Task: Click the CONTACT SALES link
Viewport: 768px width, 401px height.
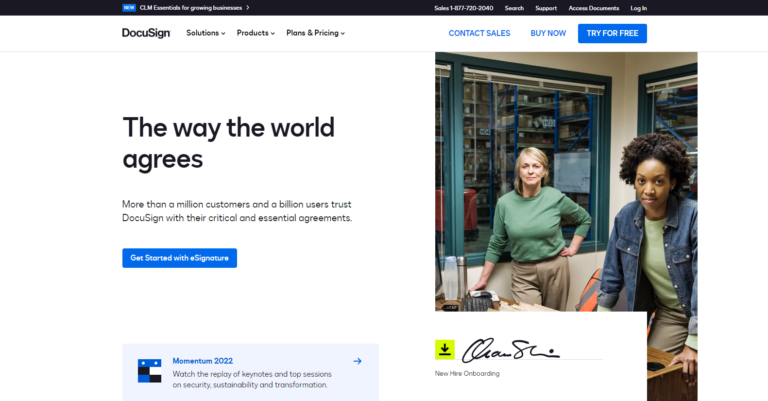Action: pos(480,33)
